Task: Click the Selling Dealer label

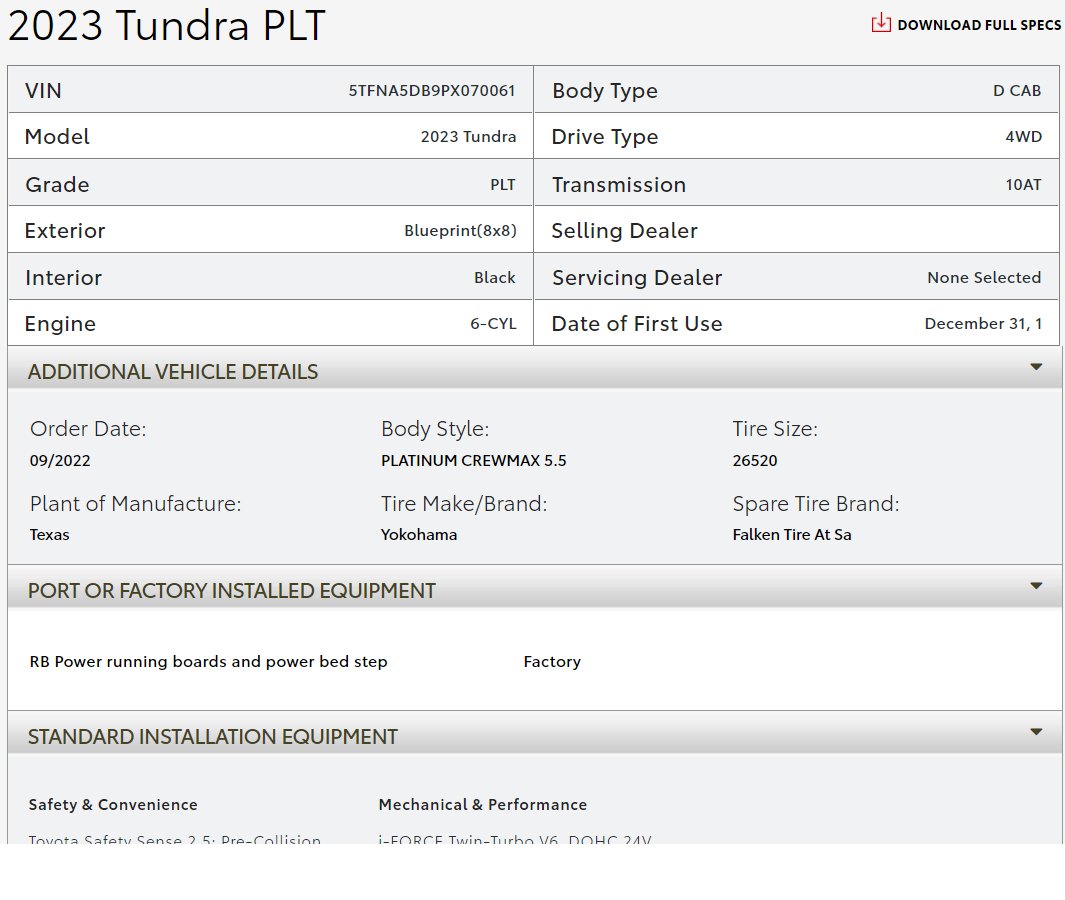Action: coord(624,231)
